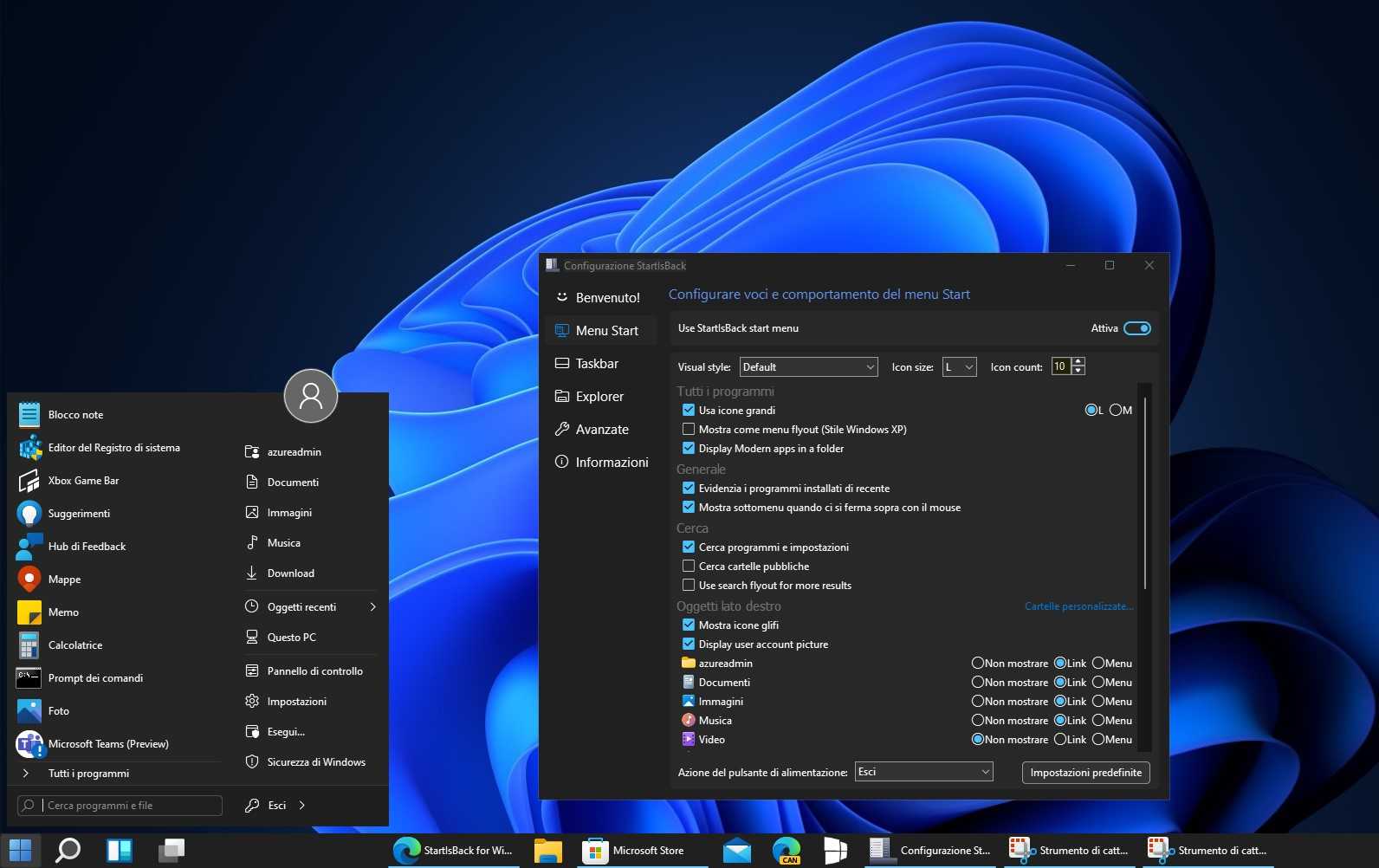Viewport: 1379px width, 868px height.
Task: Select Menu option for Documenti row
Action: (1098, 683)
